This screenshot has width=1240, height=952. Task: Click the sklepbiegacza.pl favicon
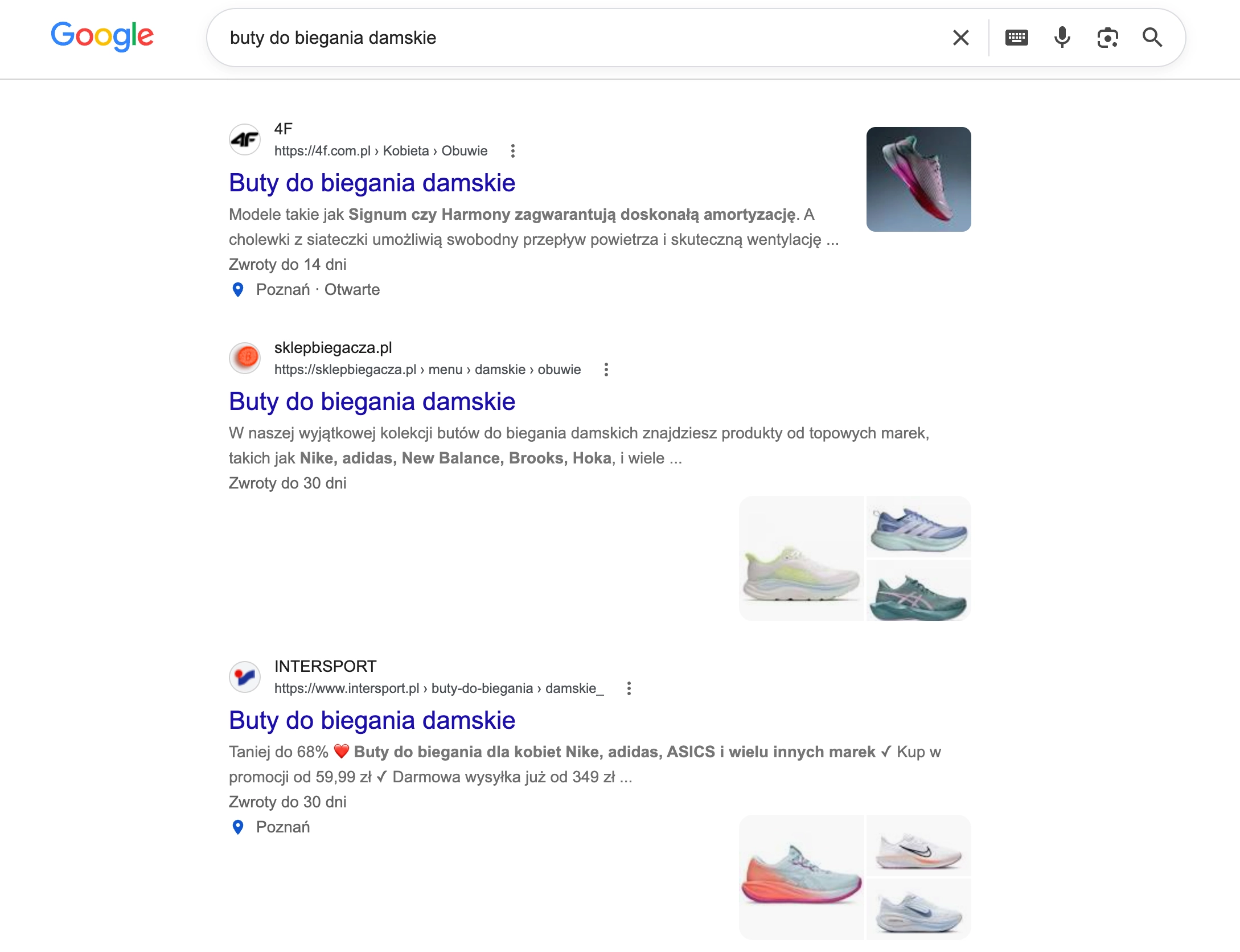tap(245, 358)
